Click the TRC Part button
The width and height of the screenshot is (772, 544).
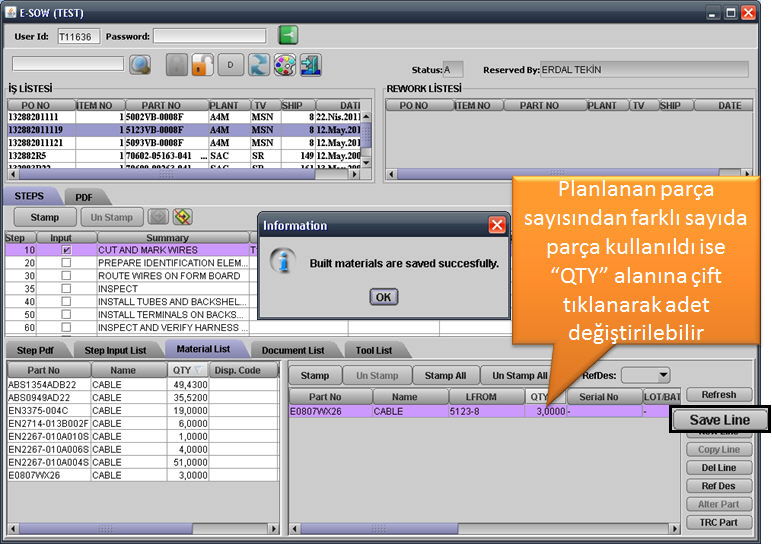tap(719, 522)
